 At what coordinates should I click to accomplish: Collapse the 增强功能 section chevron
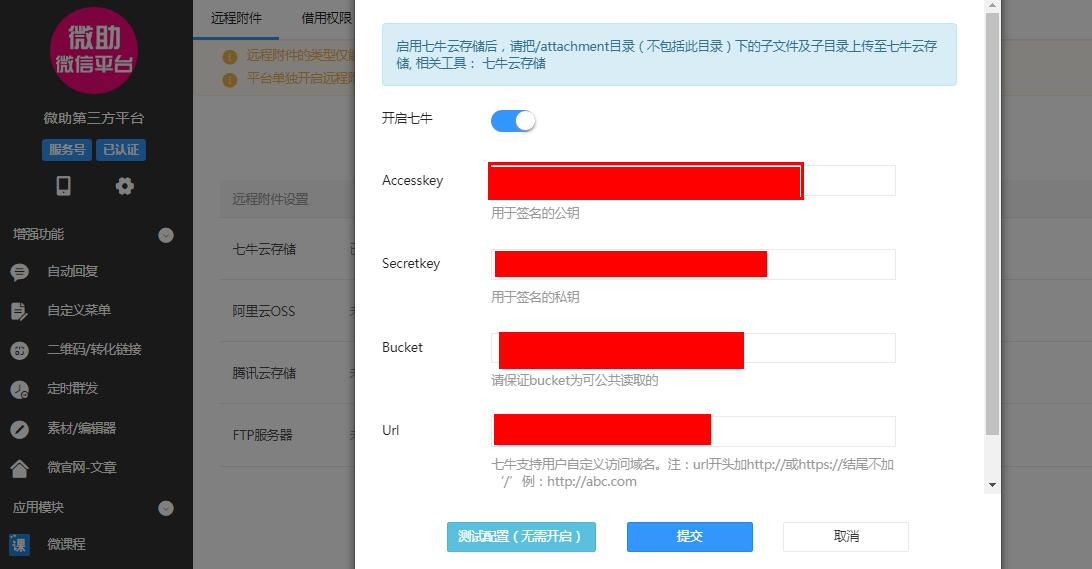click(166, 235)
